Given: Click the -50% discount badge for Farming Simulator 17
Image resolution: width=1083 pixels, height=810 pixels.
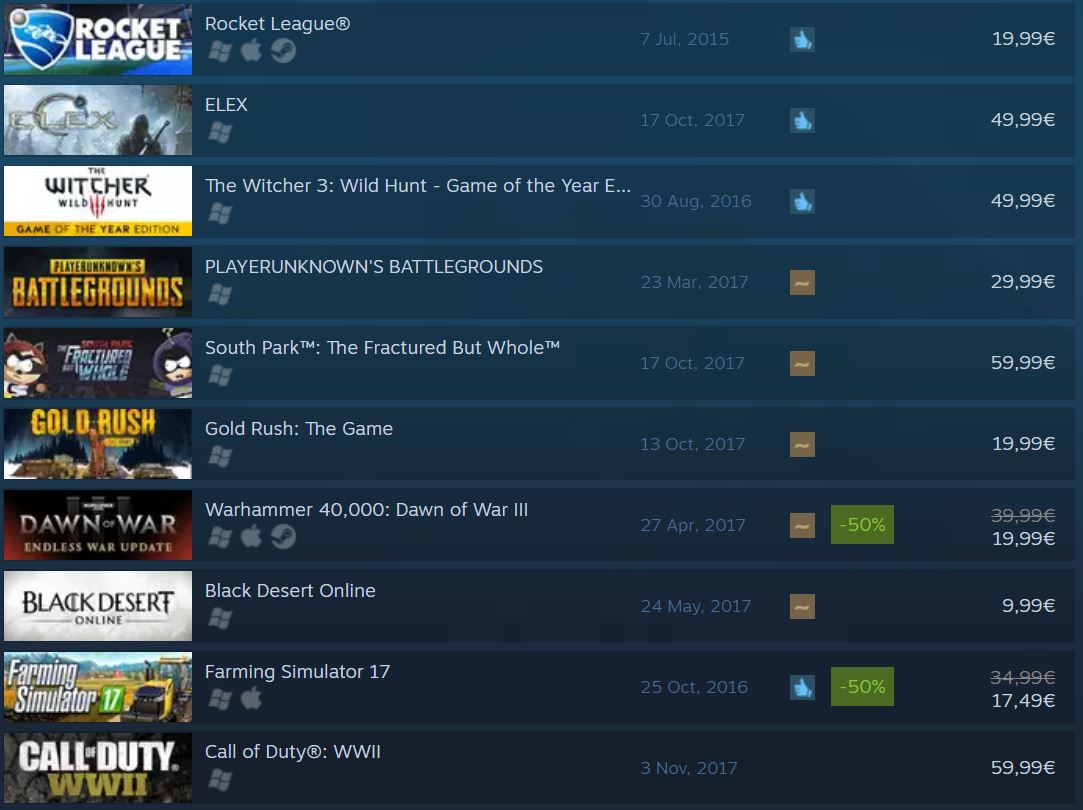Looking at the screenshot, I should tap(862, 687).
